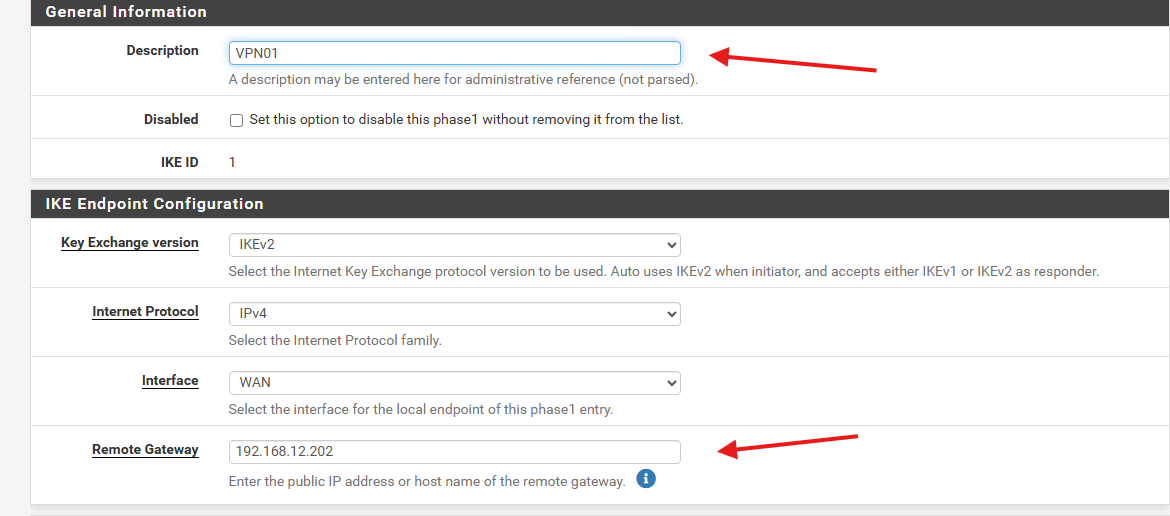Focus the Description field containing VPN01
This screenshot has width=1170, height=516.
[x=454, y=53]
